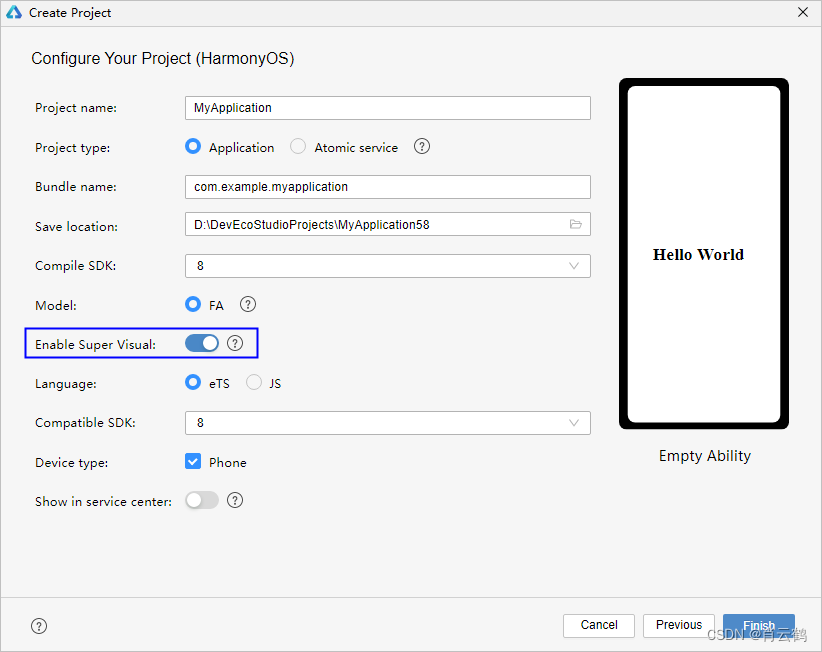Enable the Show in service center switch
The width and height of the screenshot is (822, 652).
click(x=202, y=501)
